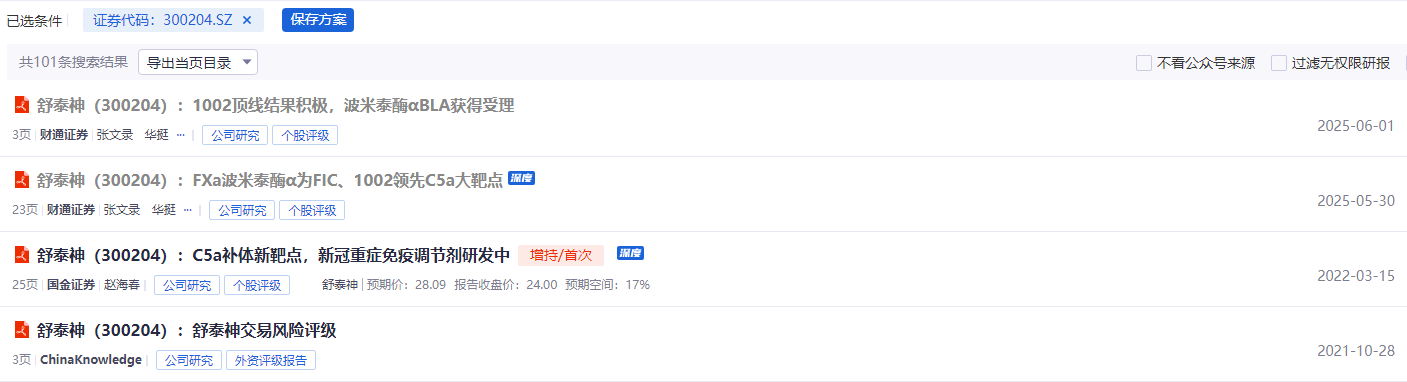
Task: Click PDF icon of 2025-06-01 report
Action: pyautogui.click(x=22, y=105)
